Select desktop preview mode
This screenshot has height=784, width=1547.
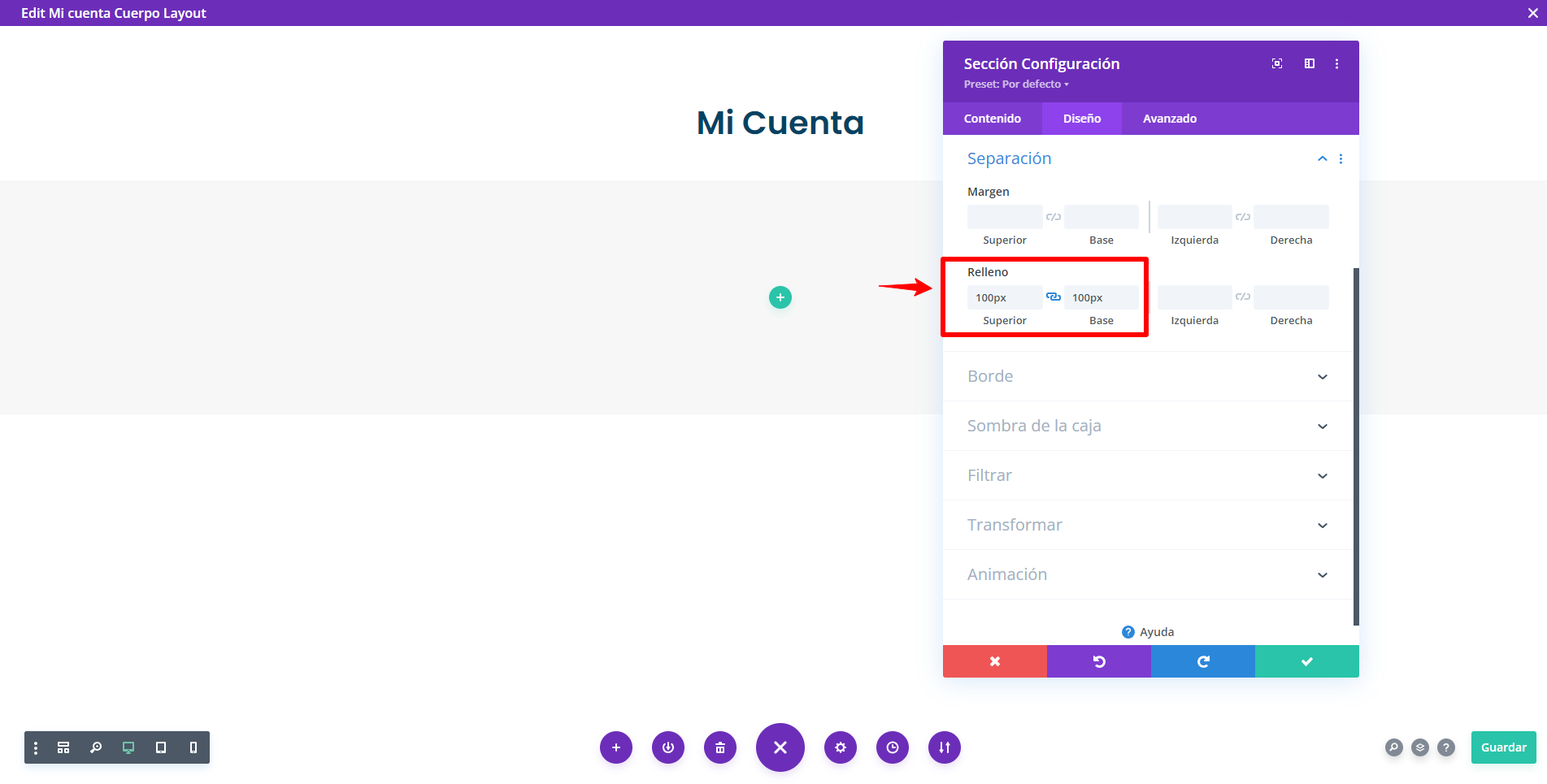tap(128, 747)
